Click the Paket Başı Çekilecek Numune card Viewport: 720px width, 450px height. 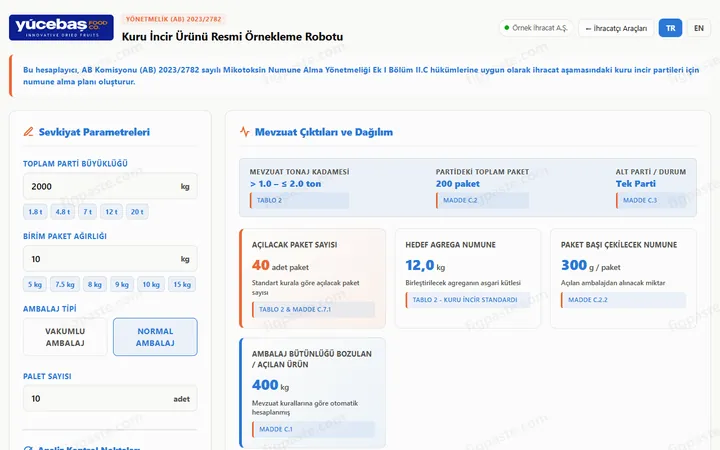click(623, 279)
